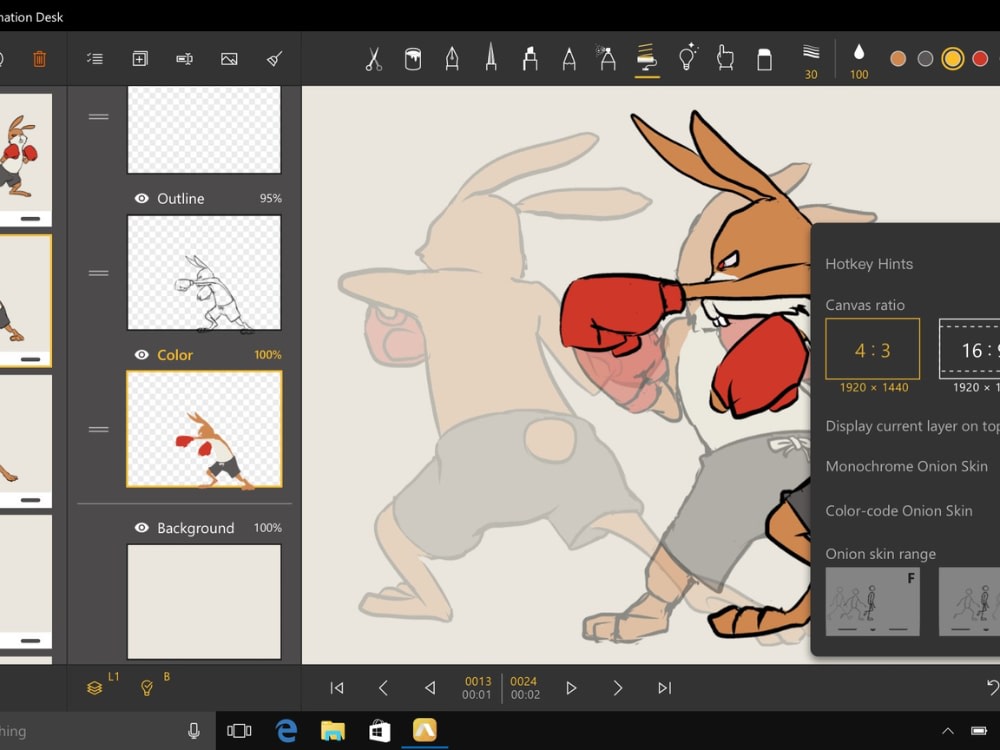Click the Outline layer reorder handle
The width and height of the screenshot is (1000, 750).
[98, 273]
